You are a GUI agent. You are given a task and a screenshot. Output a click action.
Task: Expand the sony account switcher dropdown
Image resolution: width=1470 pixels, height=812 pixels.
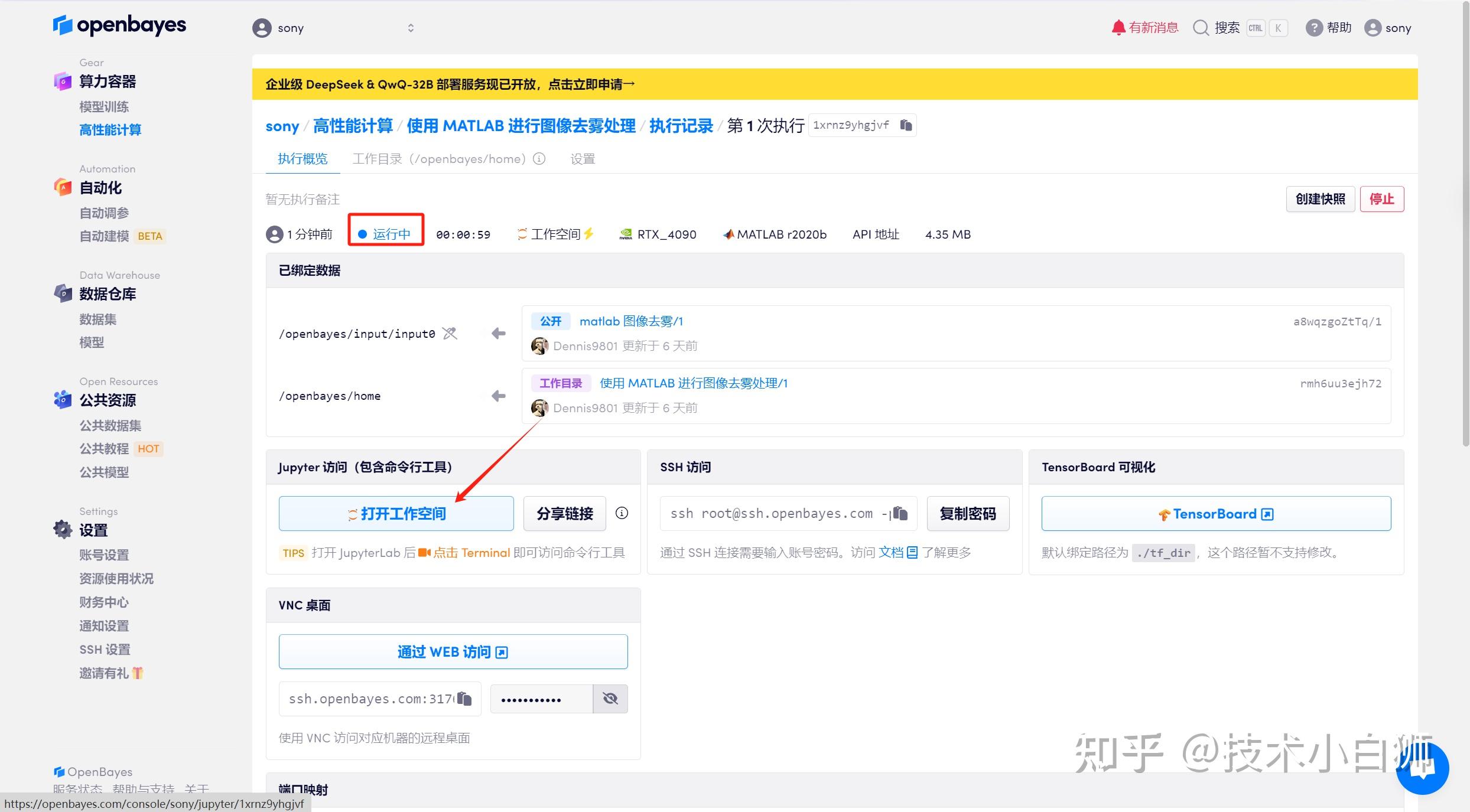click(411, 28)
